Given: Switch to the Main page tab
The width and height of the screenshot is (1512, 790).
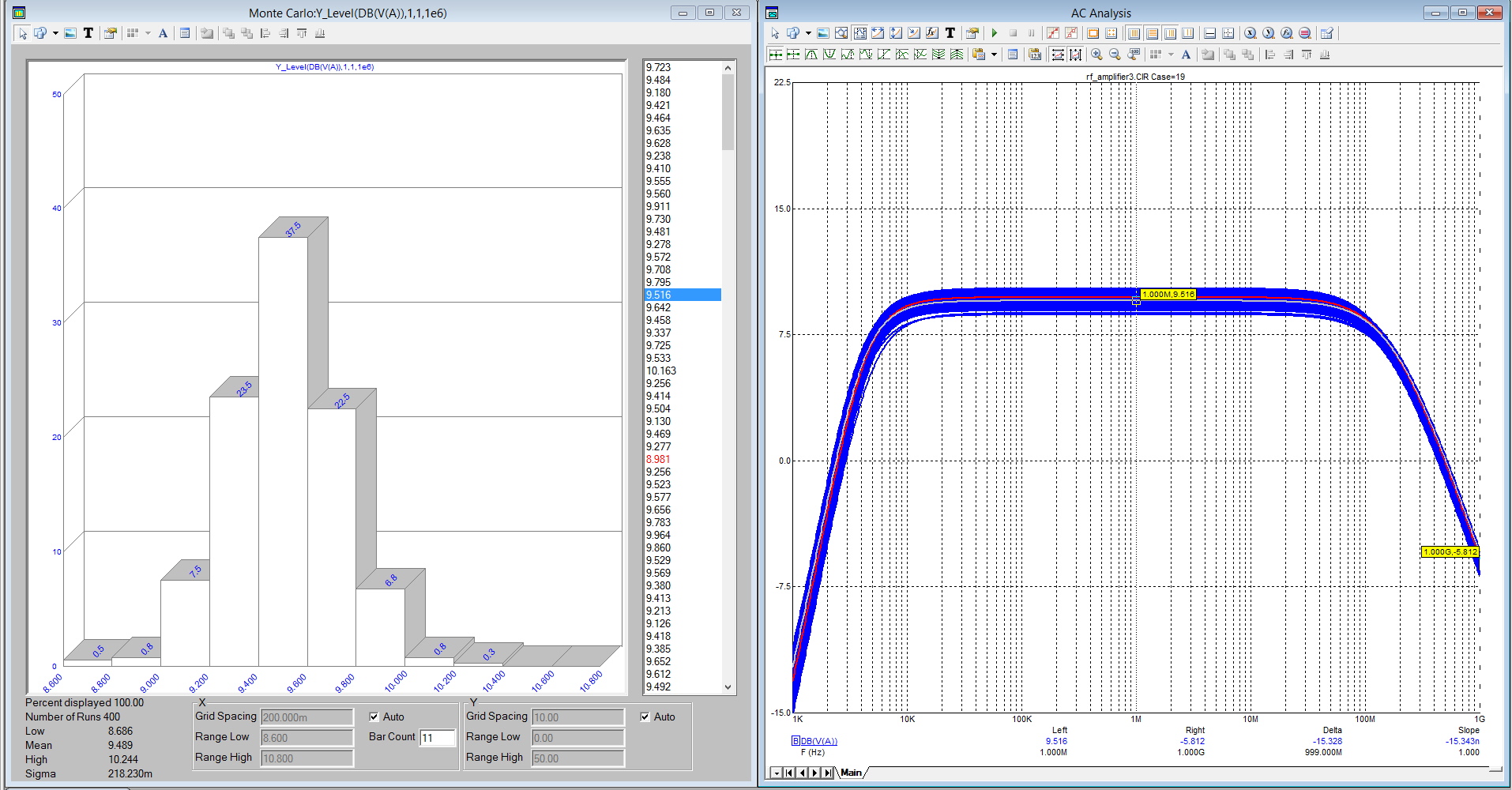Looking at the screenshot, I should click(x=851, y=773).
